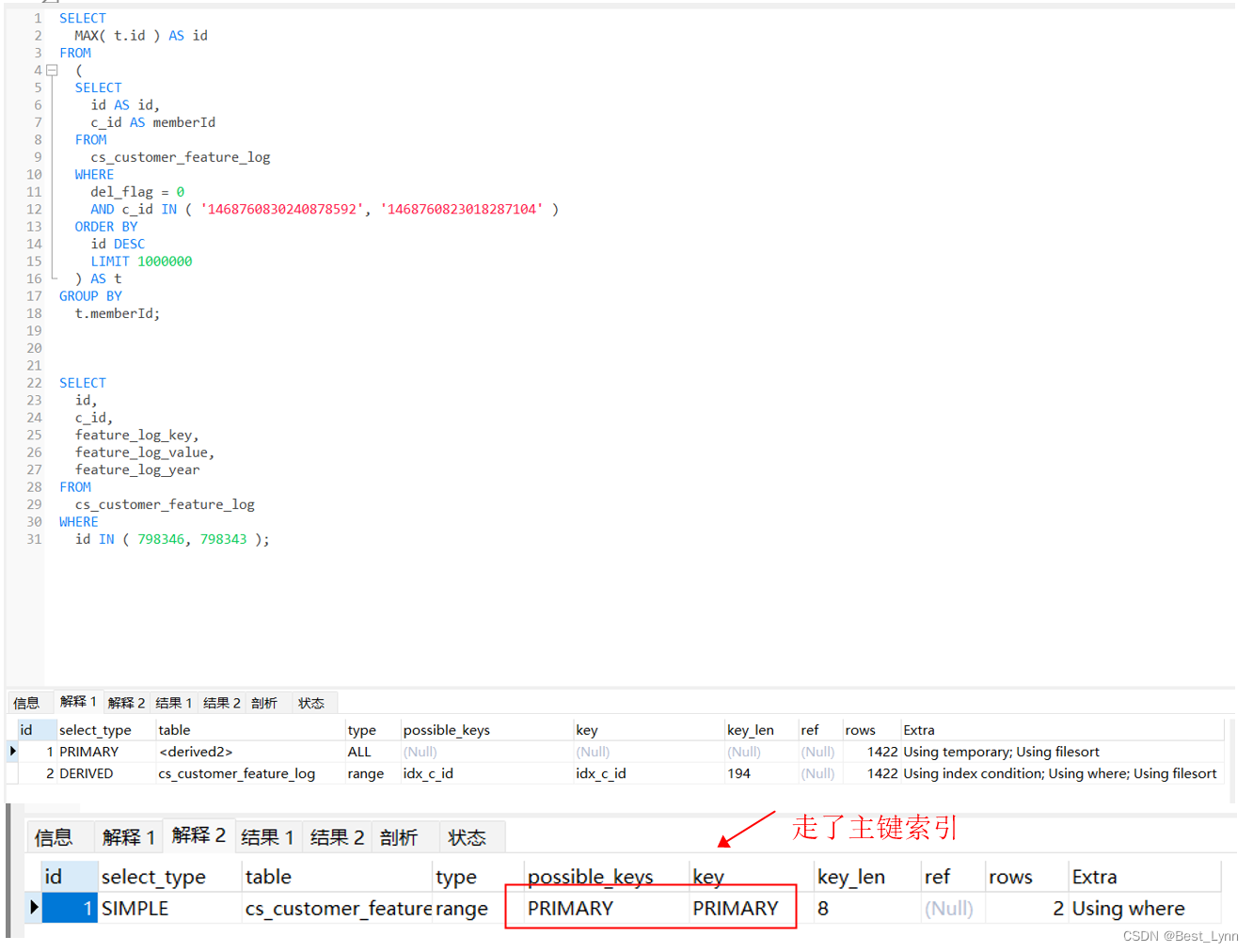
Task: Collapse the subquery fold marker at line 4
Action: (x=53, y=71)
